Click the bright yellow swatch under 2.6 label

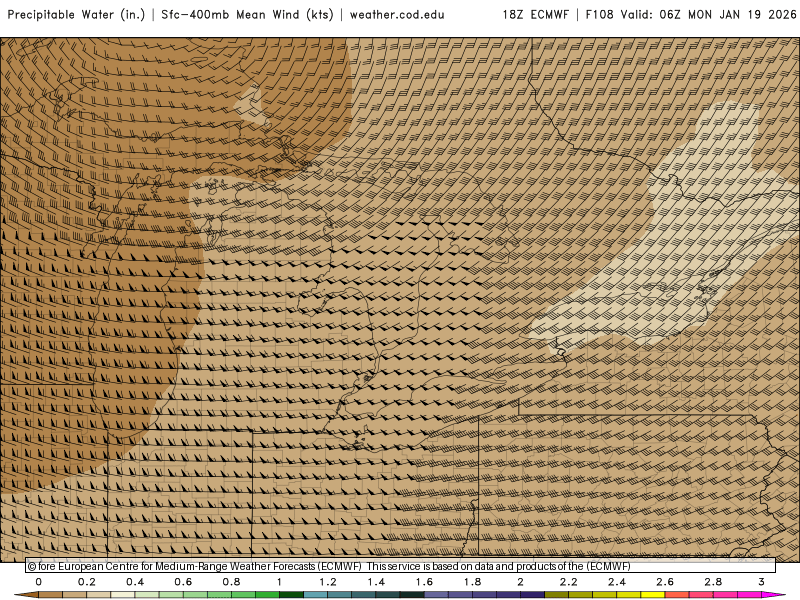[653, 595]
